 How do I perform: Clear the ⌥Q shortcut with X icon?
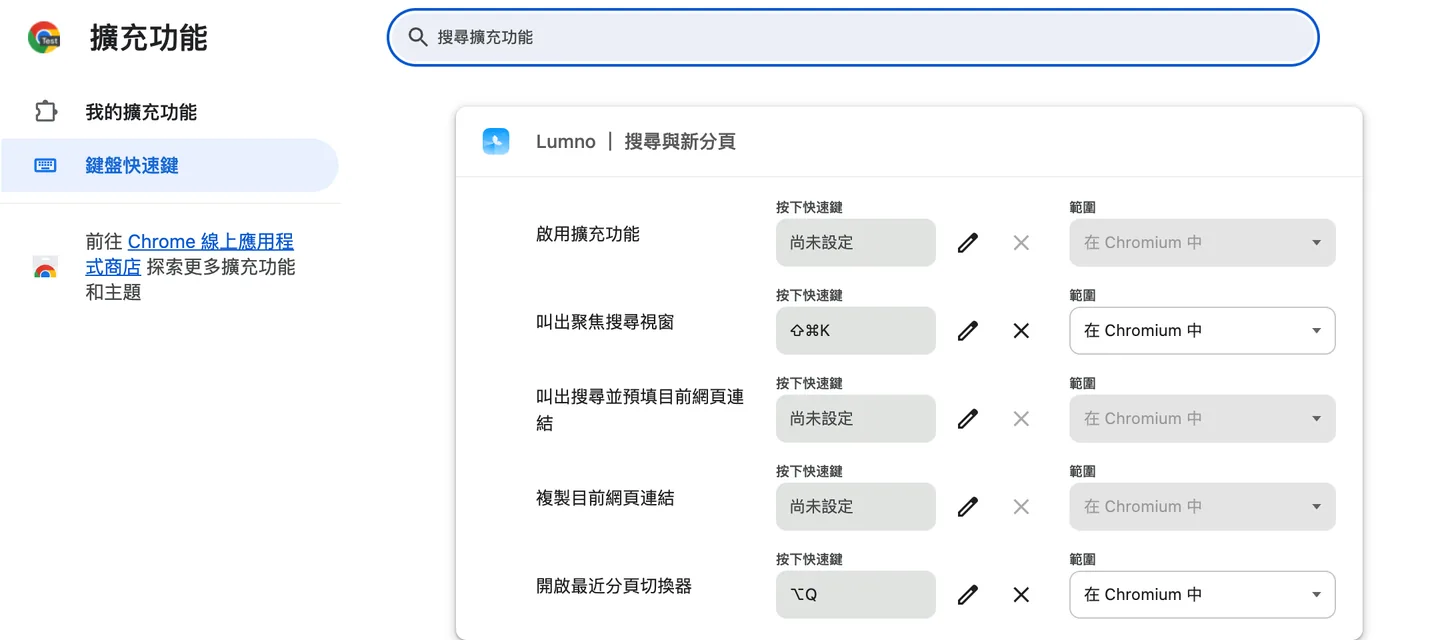pyautogui.click(x=1021, y=595)
